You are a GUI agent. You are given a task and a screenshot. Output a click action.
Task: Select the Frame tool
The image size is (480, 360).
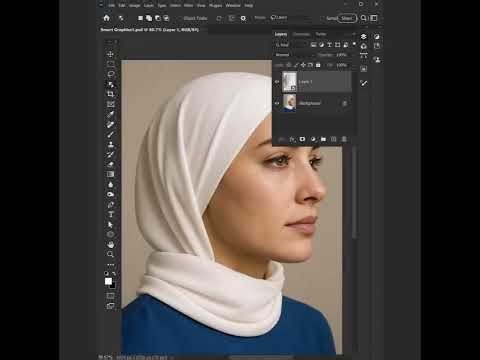[111, 104]
